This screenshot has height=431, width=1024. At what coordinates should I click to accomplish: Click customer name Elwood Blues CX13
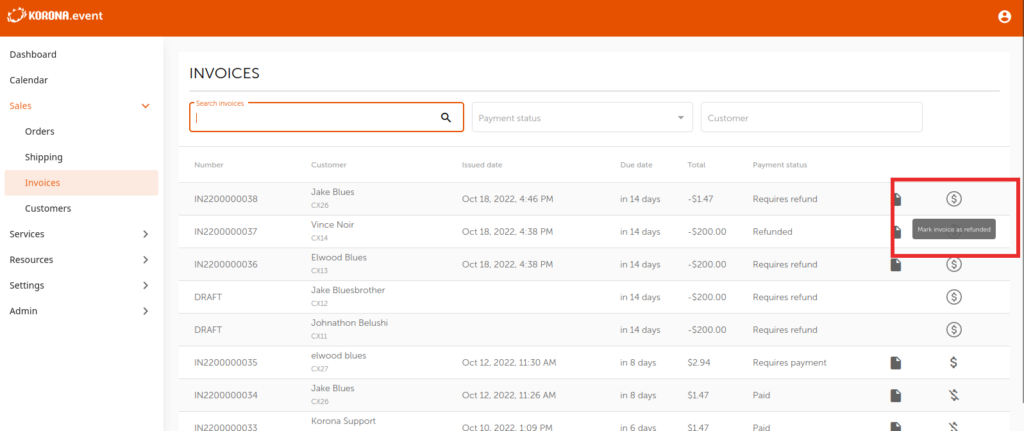(x=339, y=257)
